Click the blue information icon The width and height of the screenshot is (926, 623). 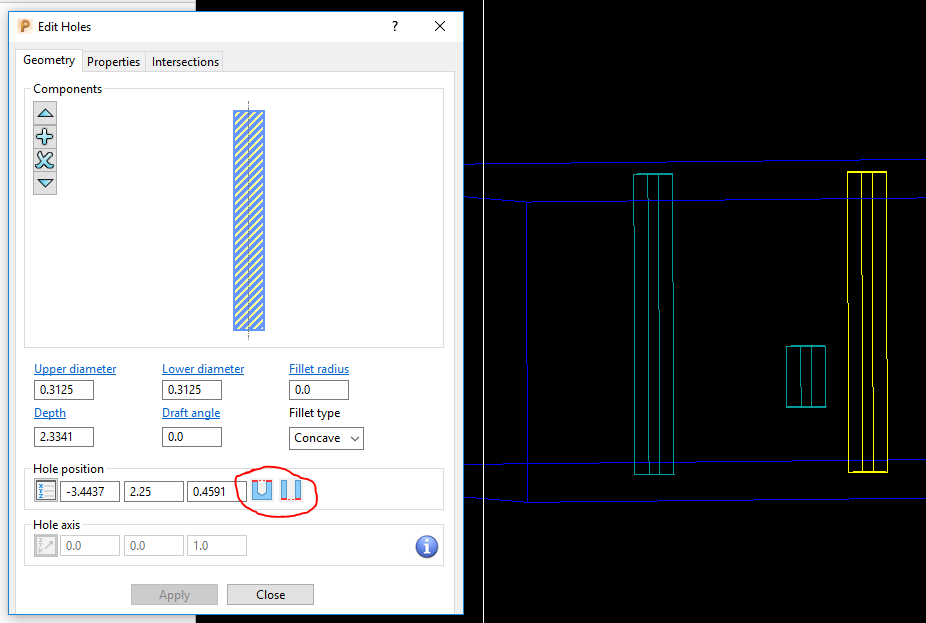point(426,546)
